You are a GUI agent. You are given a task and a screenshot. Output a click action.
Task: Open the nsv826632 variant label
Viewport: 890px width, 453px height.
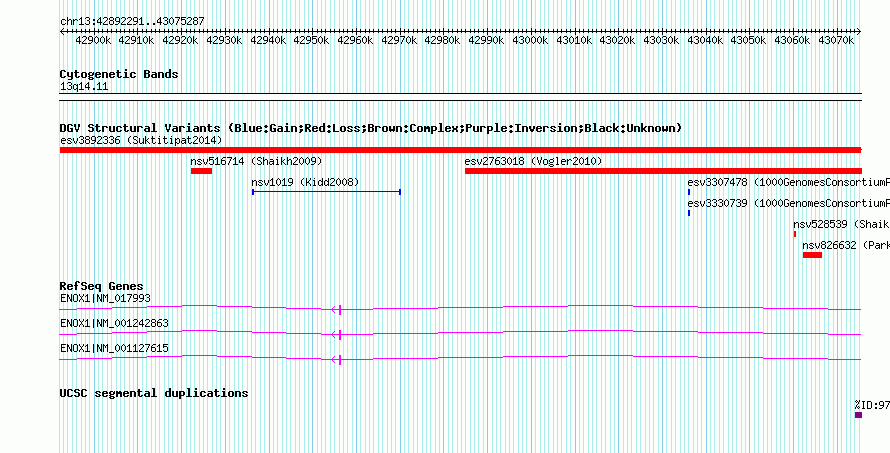pos(846,245)
